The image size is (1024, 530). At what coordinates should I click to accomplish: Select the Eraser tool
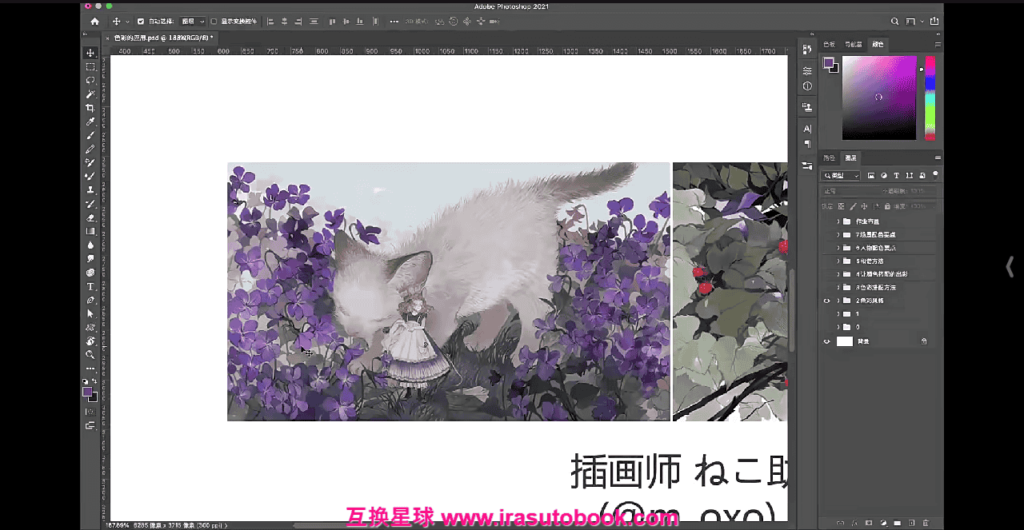pyautogui.click(x=91, y=217)
